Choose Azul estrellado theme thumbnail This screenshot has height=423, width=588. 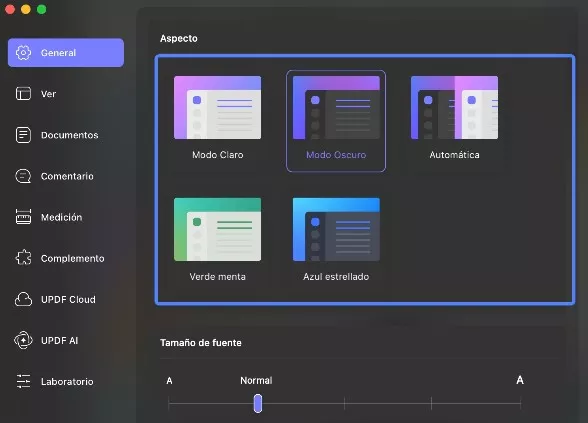pos(336,230)
